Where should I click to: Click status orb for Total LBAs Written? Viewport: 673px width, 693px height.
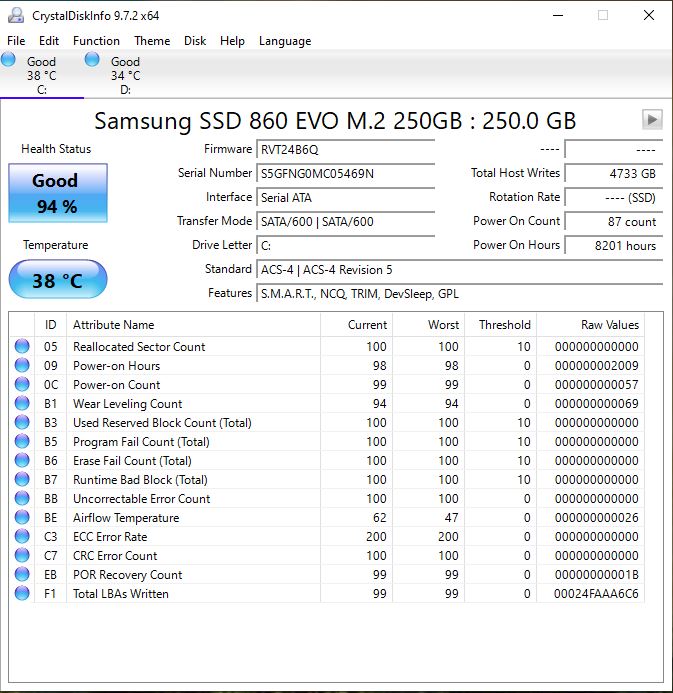(x=22, y=593)
